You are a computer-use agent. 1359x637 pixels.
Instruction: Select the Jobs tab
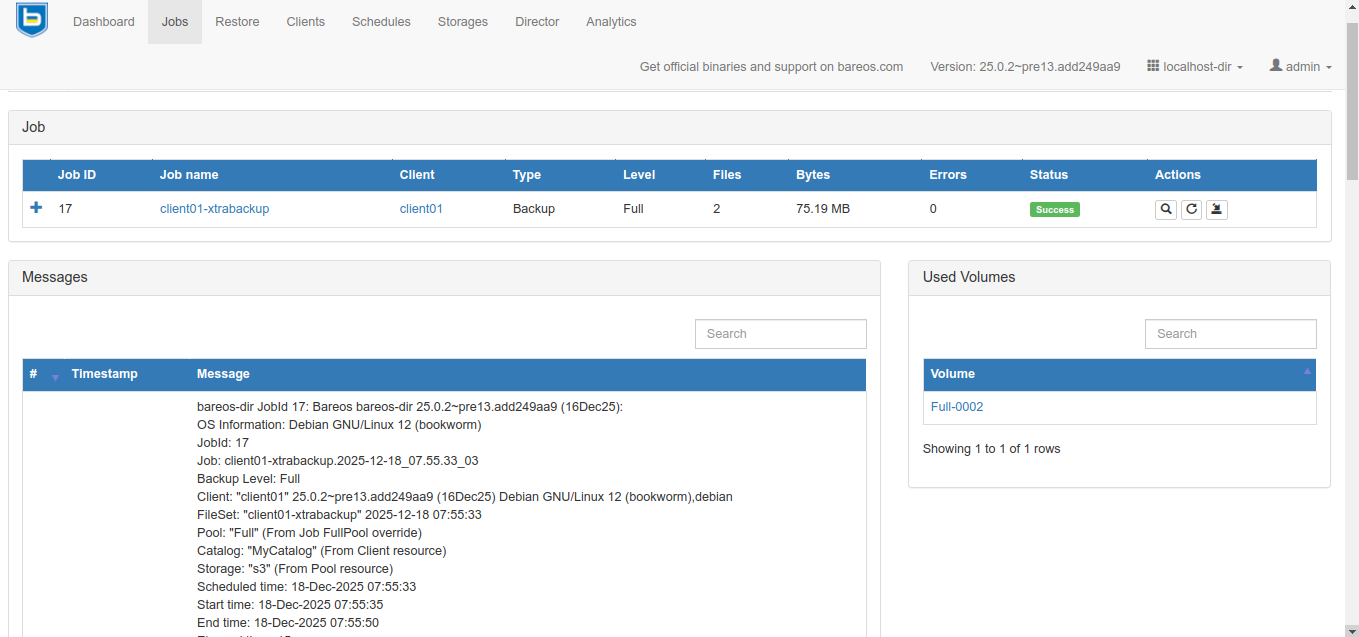[x=175, y=22]
